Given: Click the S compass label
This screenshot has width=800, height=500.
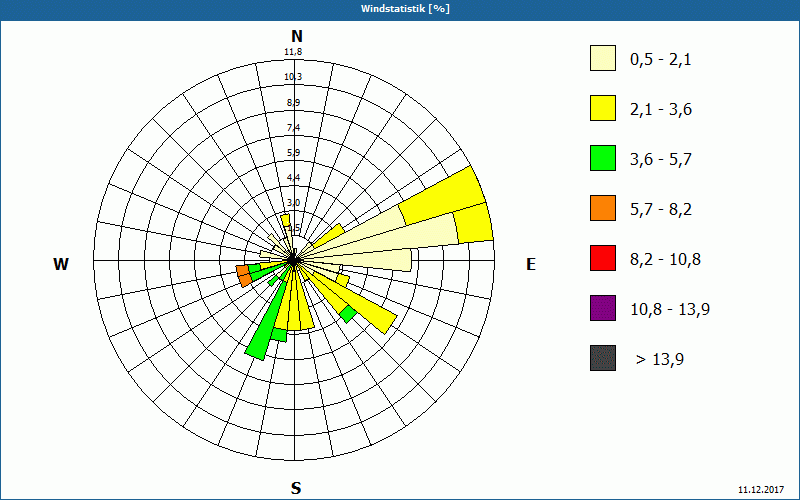Looking at the screenshot, I should point(296,488).
